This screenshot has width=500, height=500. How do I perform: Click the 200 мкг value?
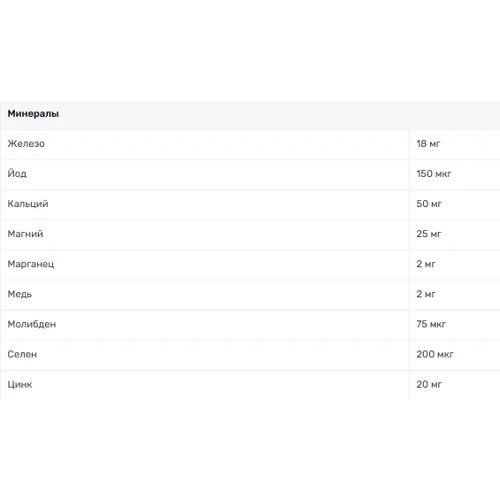(x=435, y=354)
